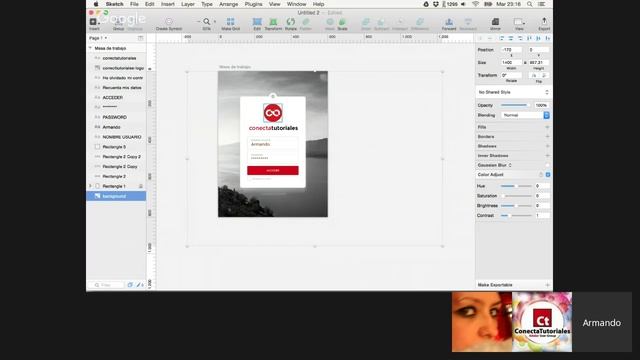
Task: Click the Dropbox menu bar icon
Action: [436, 4]
